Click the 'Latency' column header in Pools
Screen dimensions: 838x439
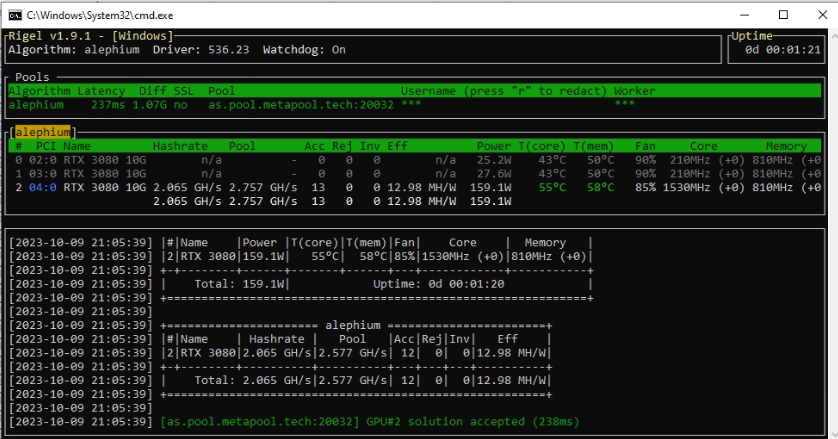point(101,91)
